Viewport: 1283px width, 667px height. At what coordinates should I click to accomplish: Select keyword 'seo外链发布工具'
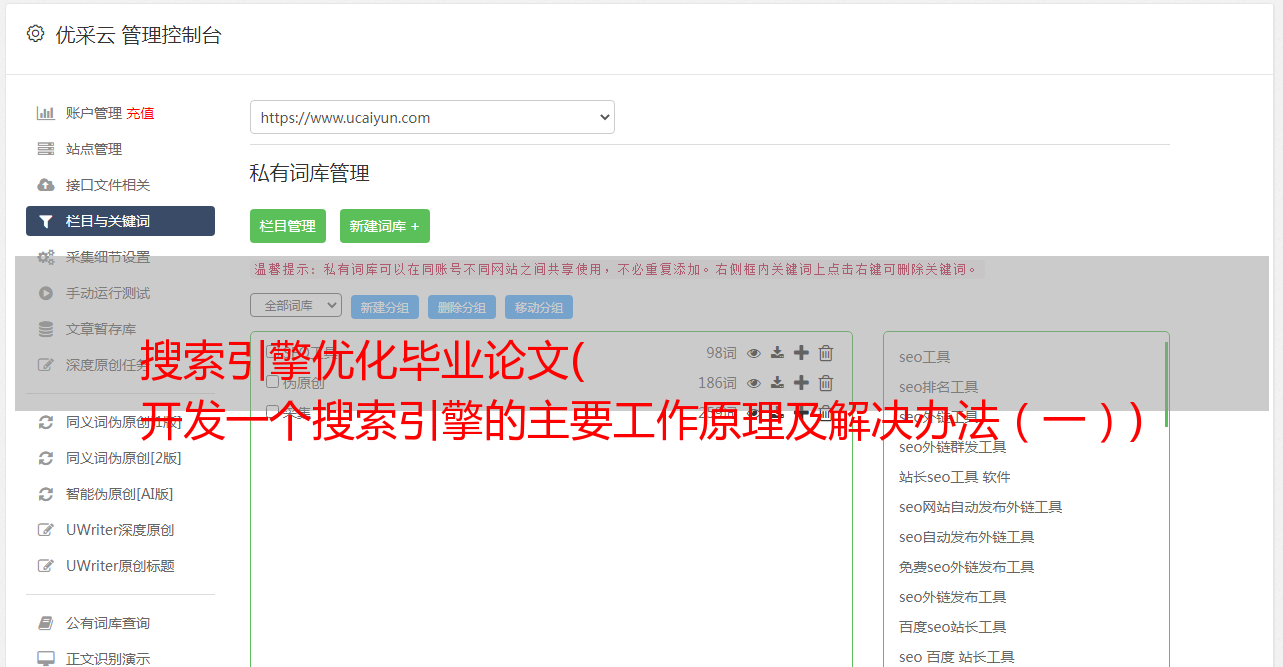click(x=953, y=597)
